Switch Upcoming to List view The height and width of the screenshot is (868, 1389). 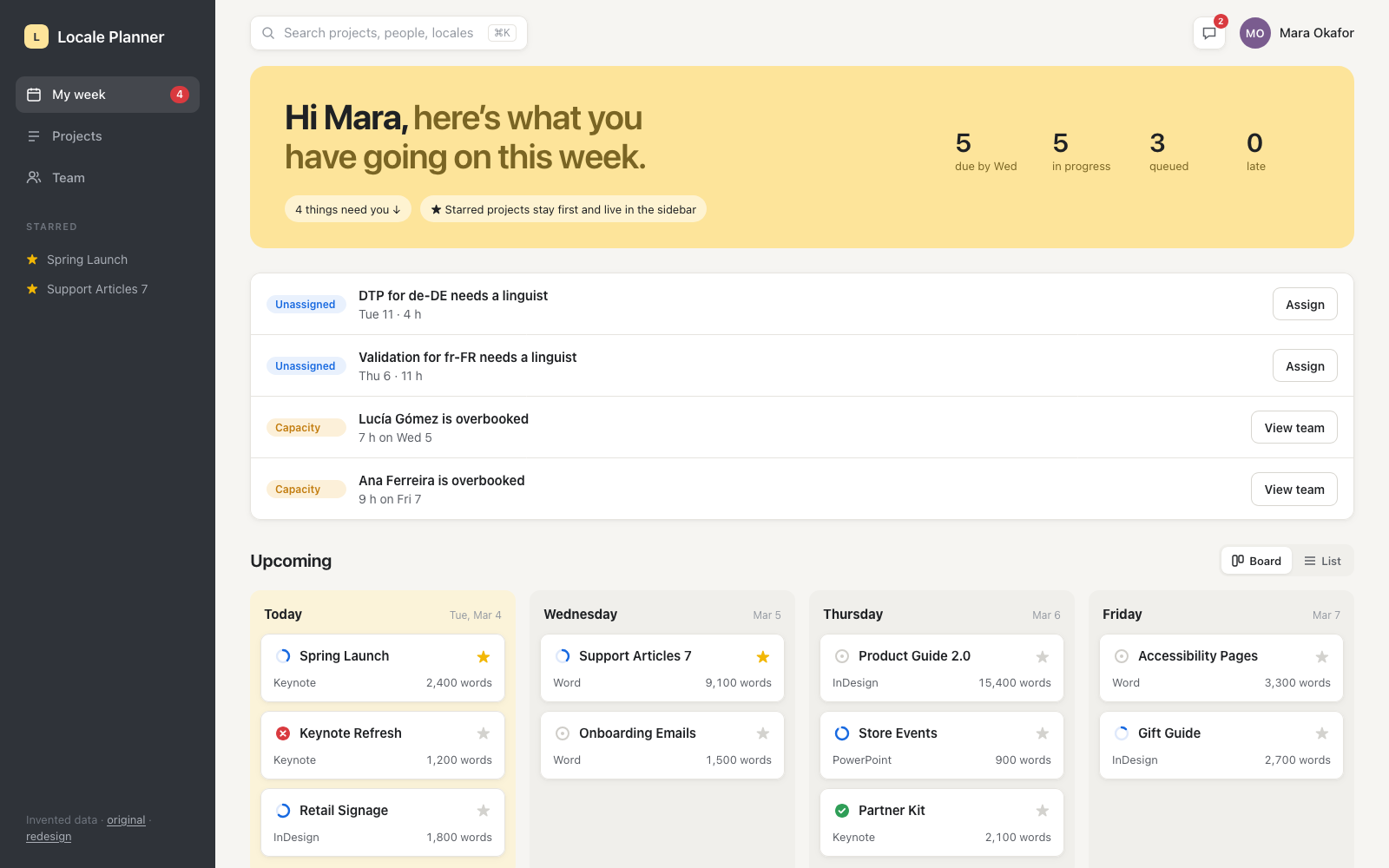coord(1322,561)
